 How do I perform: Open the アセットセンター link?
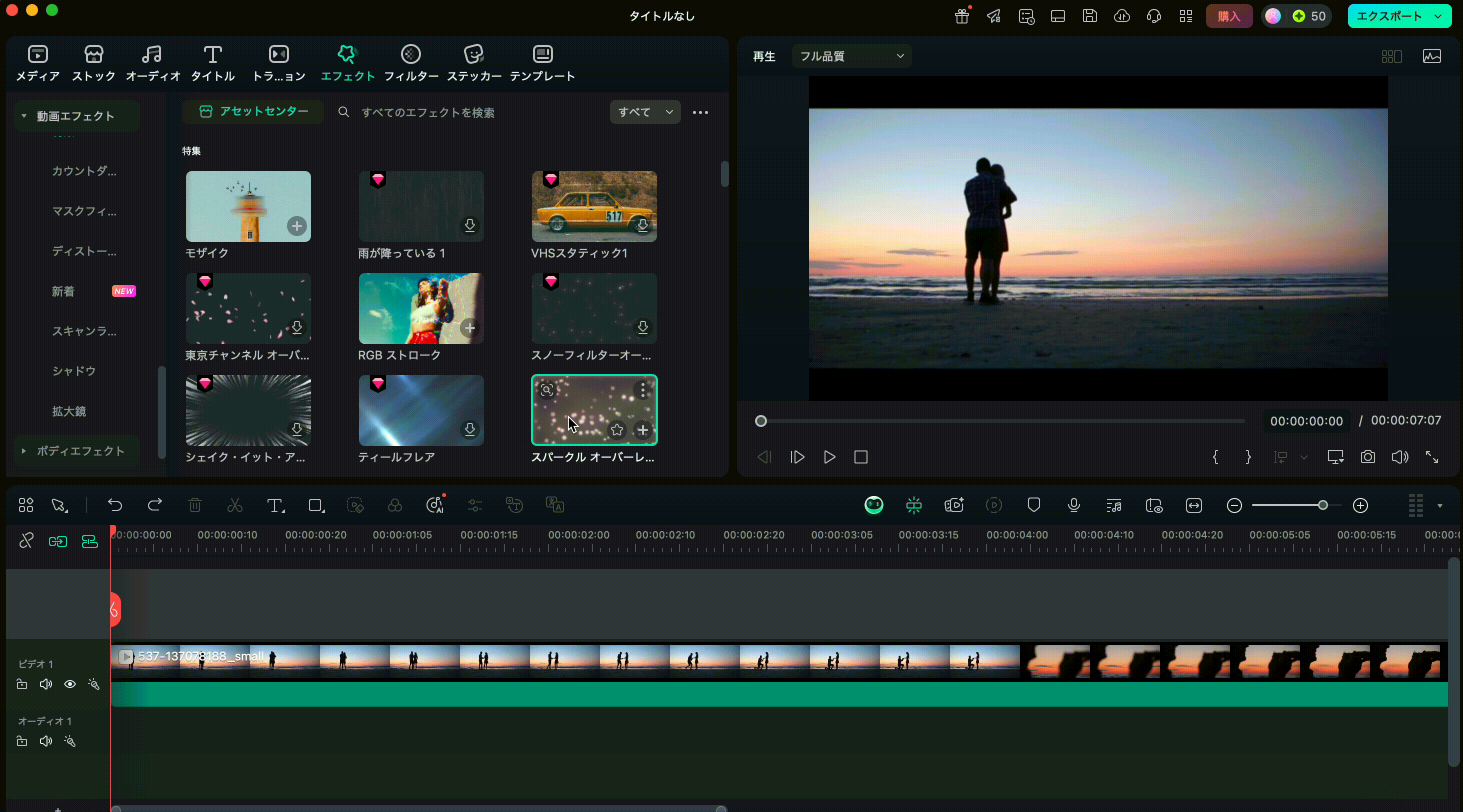[x=254, y=112]
